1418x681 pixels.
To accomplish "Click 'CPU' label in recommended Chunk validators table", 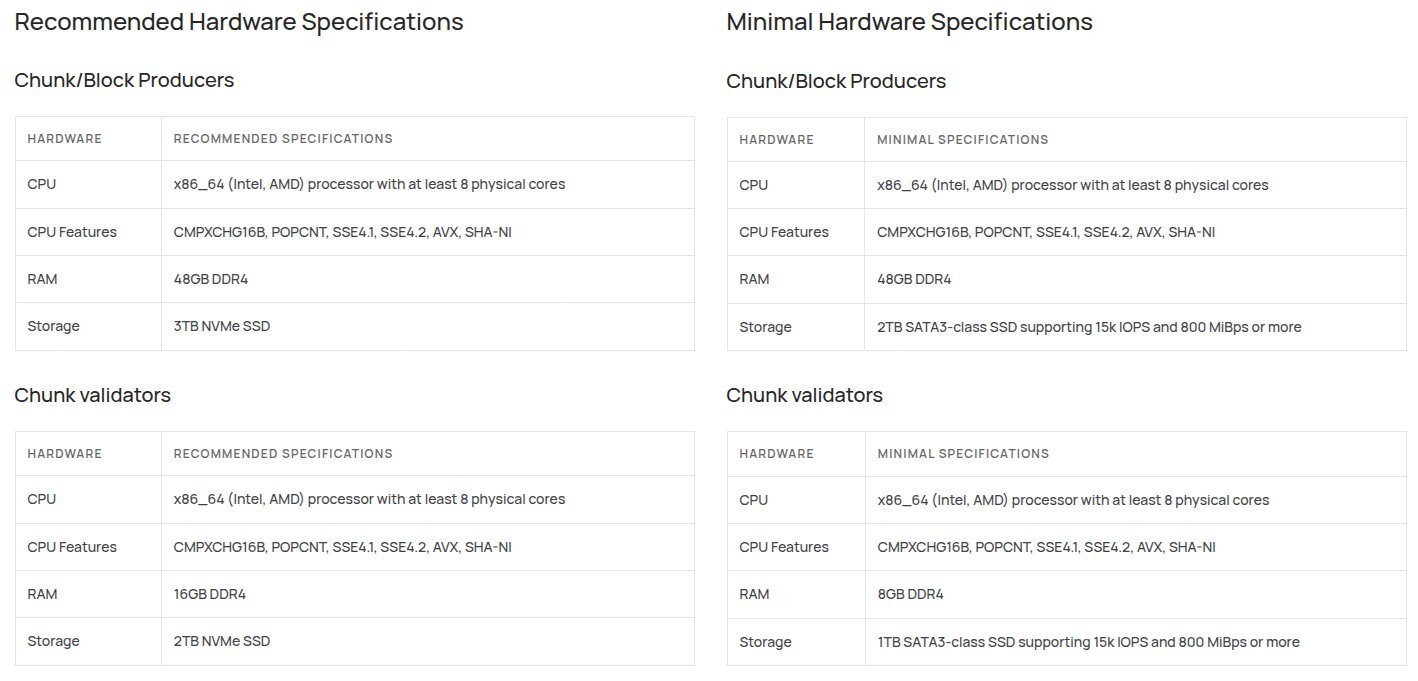I will tap(42, 499).
